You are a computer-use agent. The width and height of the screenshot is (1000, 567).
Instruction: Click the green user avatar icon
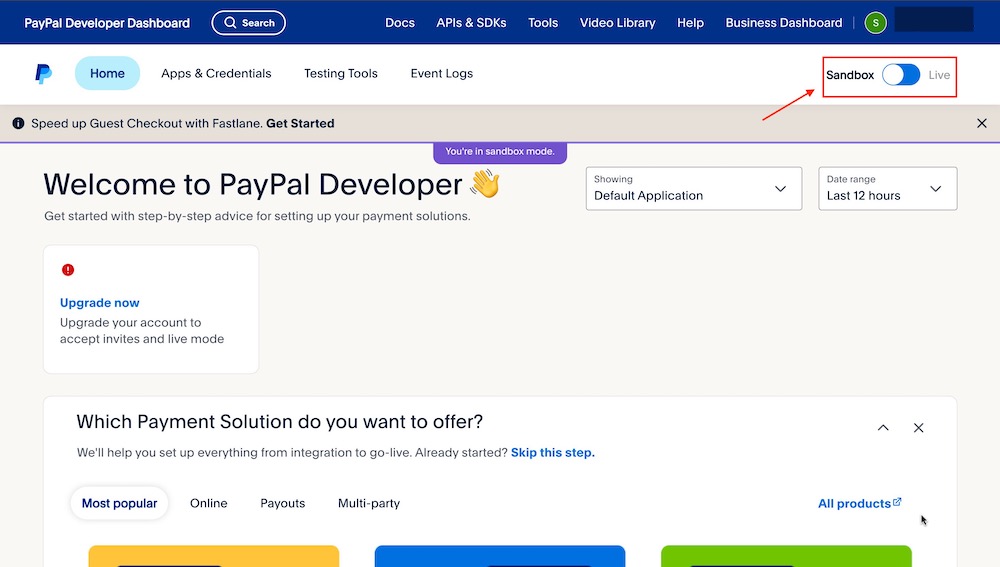(875, 23)
